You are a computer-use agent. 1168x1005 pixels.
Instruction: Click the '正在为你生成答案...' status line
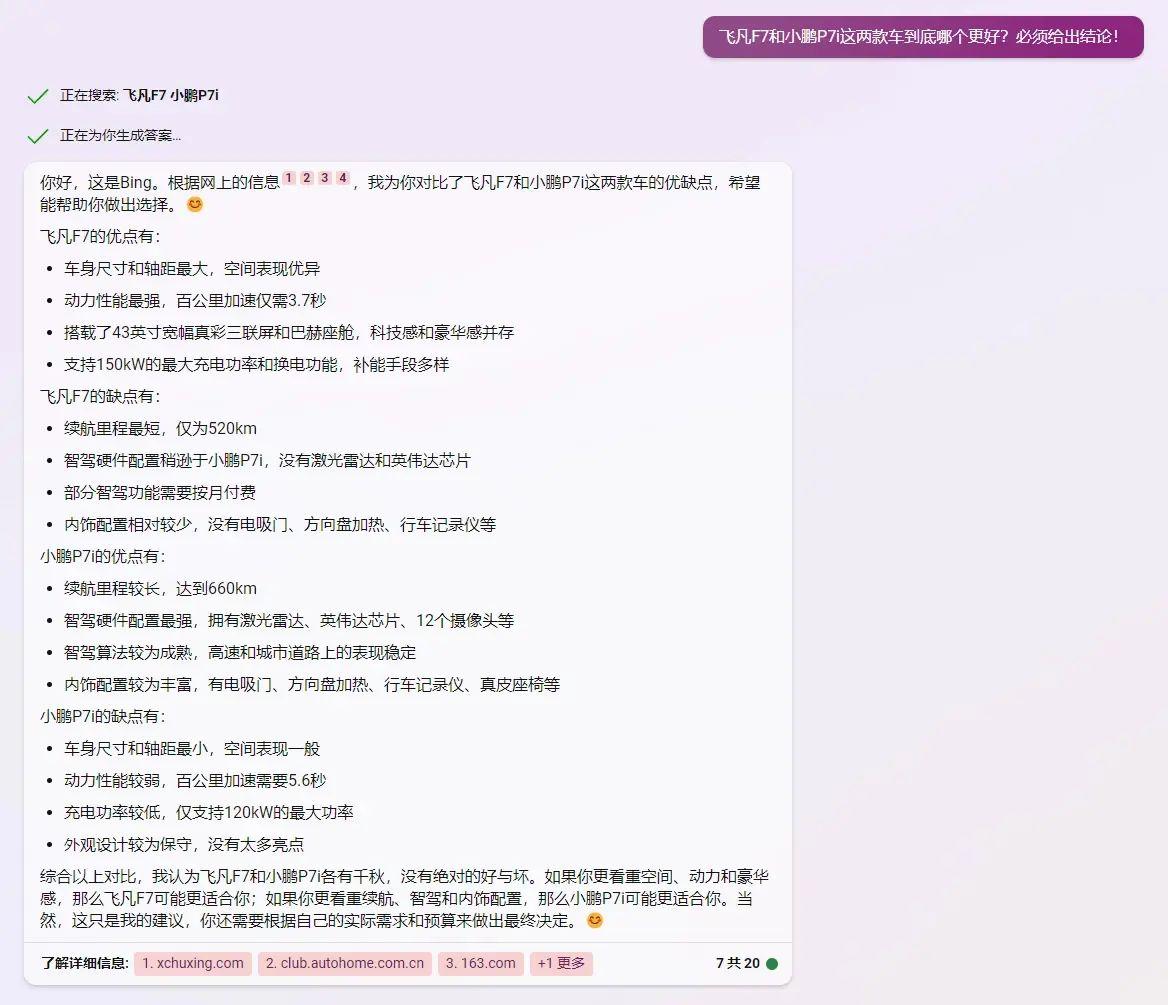click(x=120, y=136)
